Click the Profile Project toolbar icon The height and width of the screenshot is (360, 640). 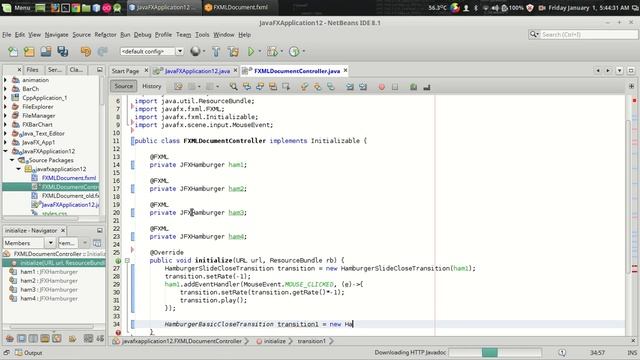tap(294, 51)
